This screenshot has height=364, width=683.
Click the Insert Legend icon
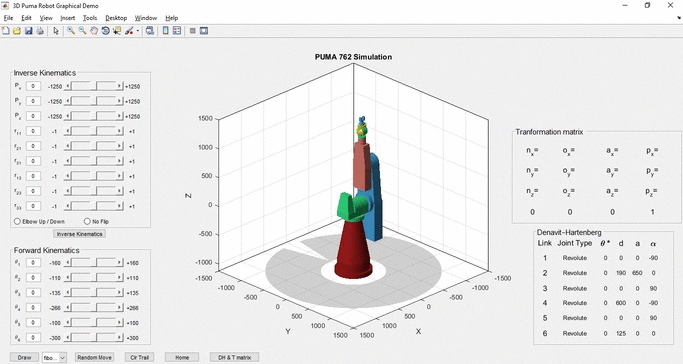tap(177, 31)
